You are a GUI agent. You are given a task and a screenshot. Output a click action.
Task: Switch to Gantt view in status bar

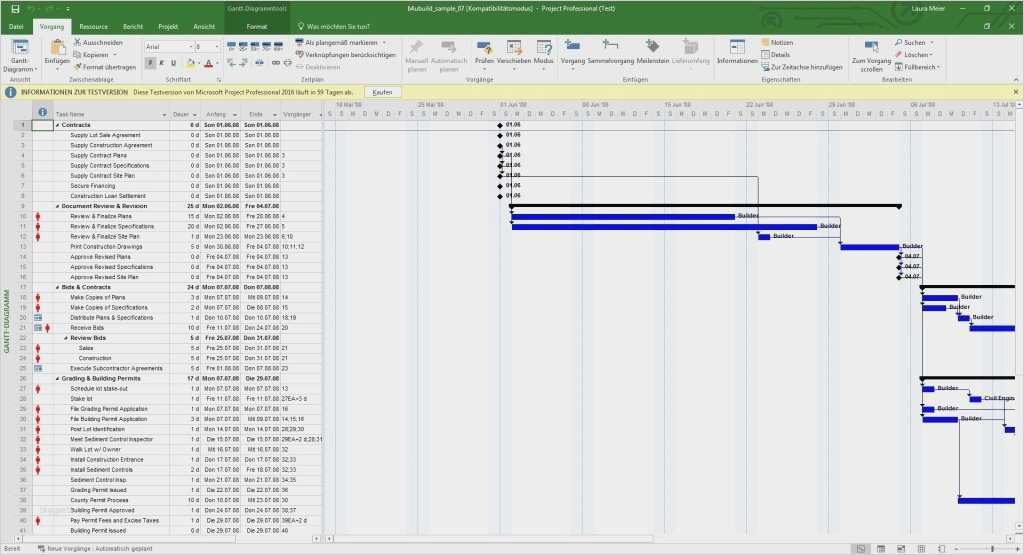click(x=861, y=549)
